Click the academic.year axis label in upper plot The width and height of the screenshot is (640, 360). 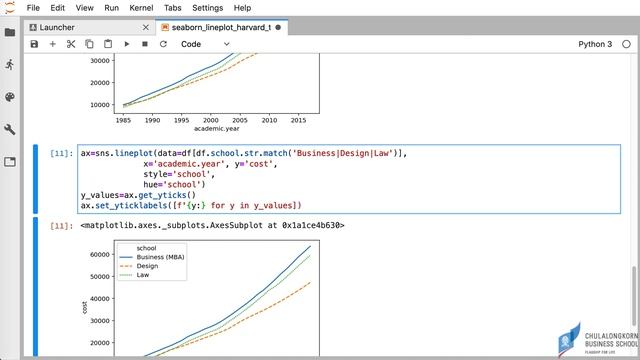click(x=216, y=129)
